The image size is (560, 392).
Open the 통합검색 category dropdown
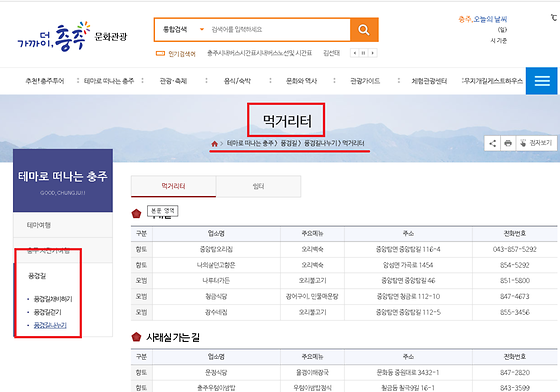coord(184,29)
